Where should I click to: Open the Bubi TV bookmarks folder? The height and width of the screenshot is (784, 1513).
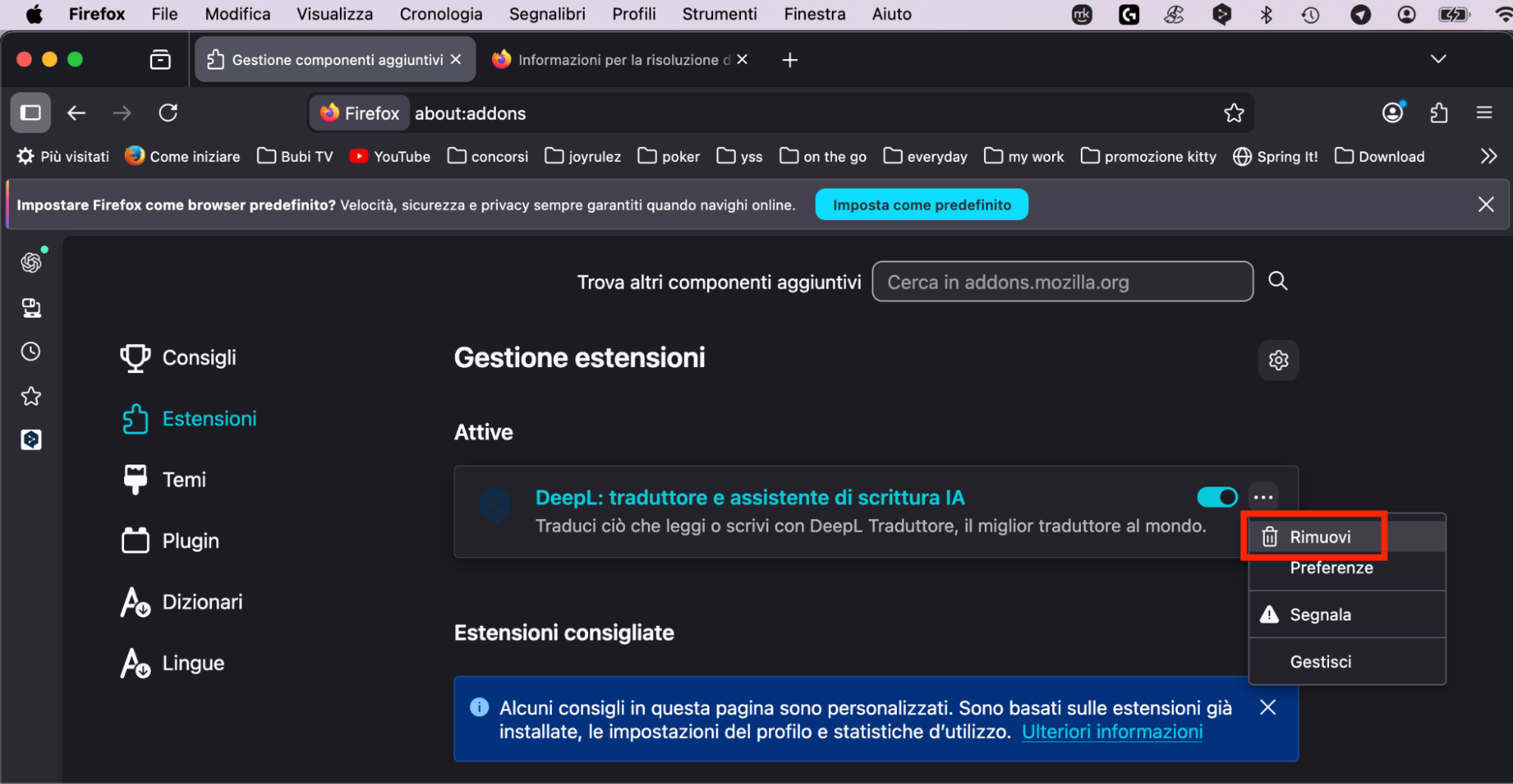coord(295,156)
